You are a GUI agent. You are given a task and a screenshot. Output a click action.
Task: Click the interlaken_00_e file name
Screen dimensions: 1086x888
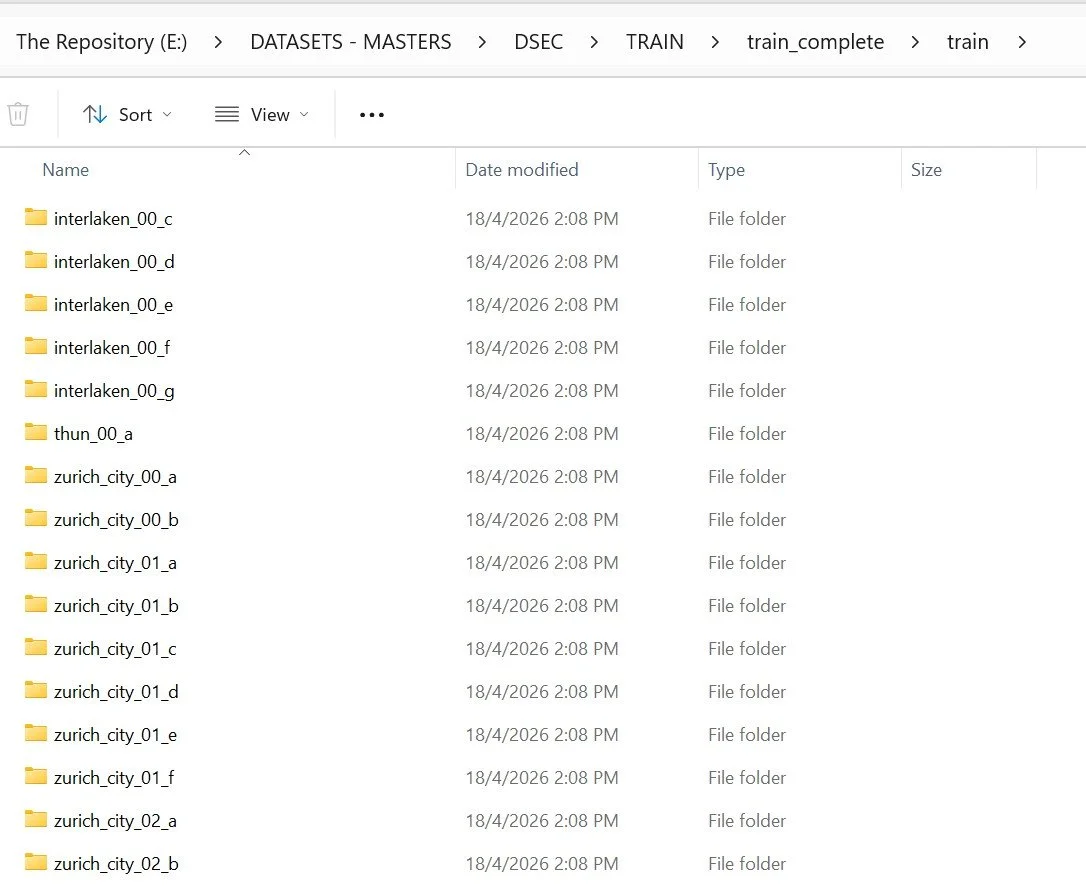pos(114,305)
